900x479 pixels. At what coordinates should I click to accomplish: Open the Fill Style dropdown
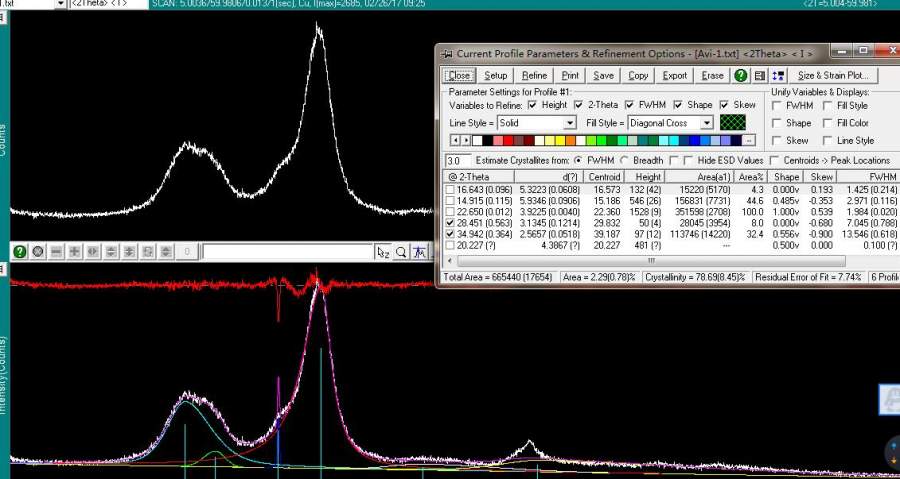pos(706,123)
